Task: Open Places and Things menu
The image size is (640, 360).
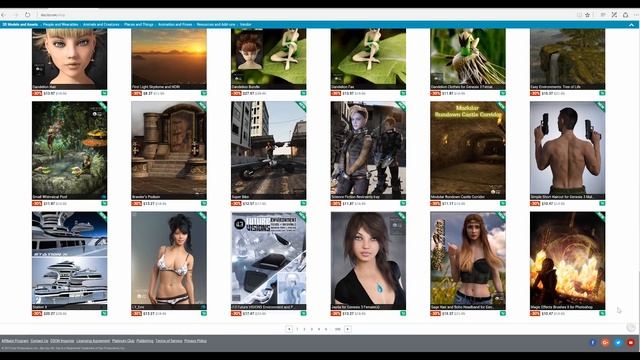Action: click(139, 24)
